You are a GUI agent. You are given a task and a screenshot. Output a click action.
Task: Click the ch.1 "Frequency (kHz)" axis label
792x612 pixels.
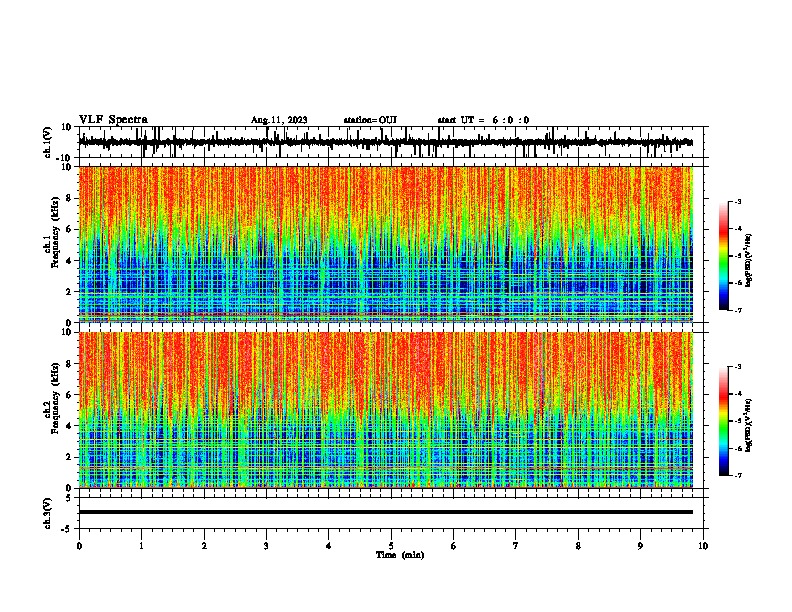(x=55, y=232)
